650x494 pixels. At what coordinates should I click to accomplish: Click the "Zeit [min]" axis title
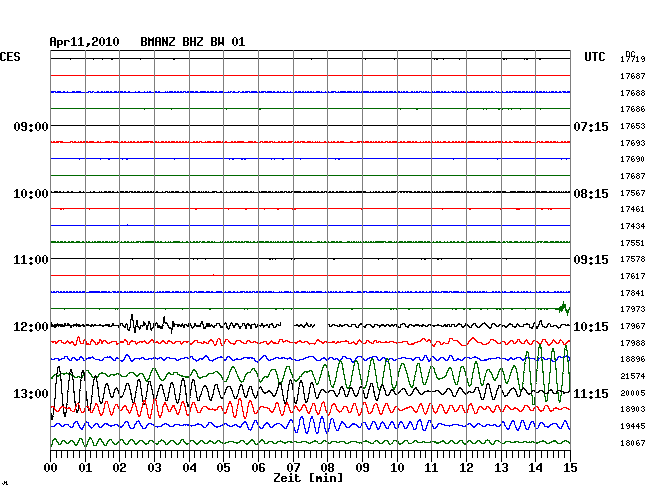tap(308, 478)
